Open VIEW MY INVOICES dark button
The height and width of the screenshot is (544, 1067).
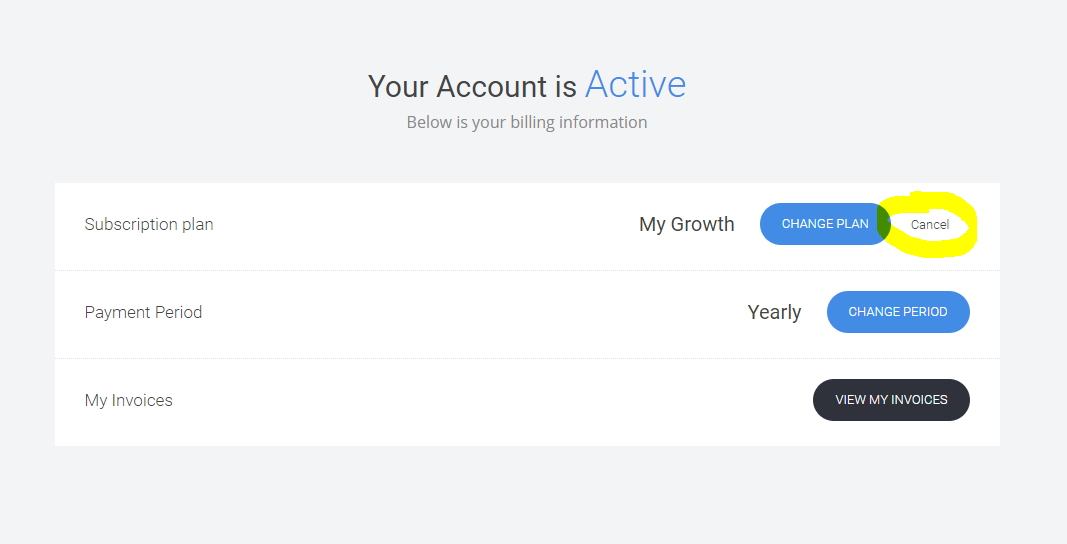891,400
